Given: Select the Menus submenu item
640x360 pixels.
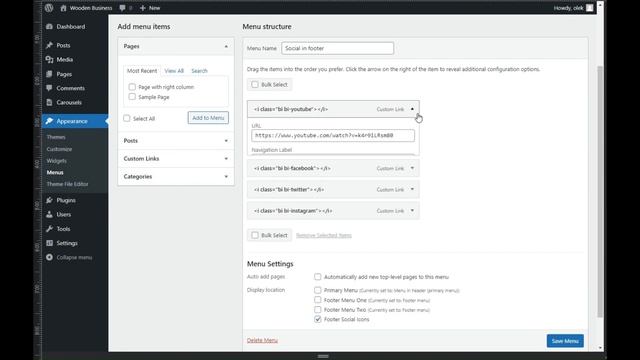Looking at the screenshot, I should 55,172.
